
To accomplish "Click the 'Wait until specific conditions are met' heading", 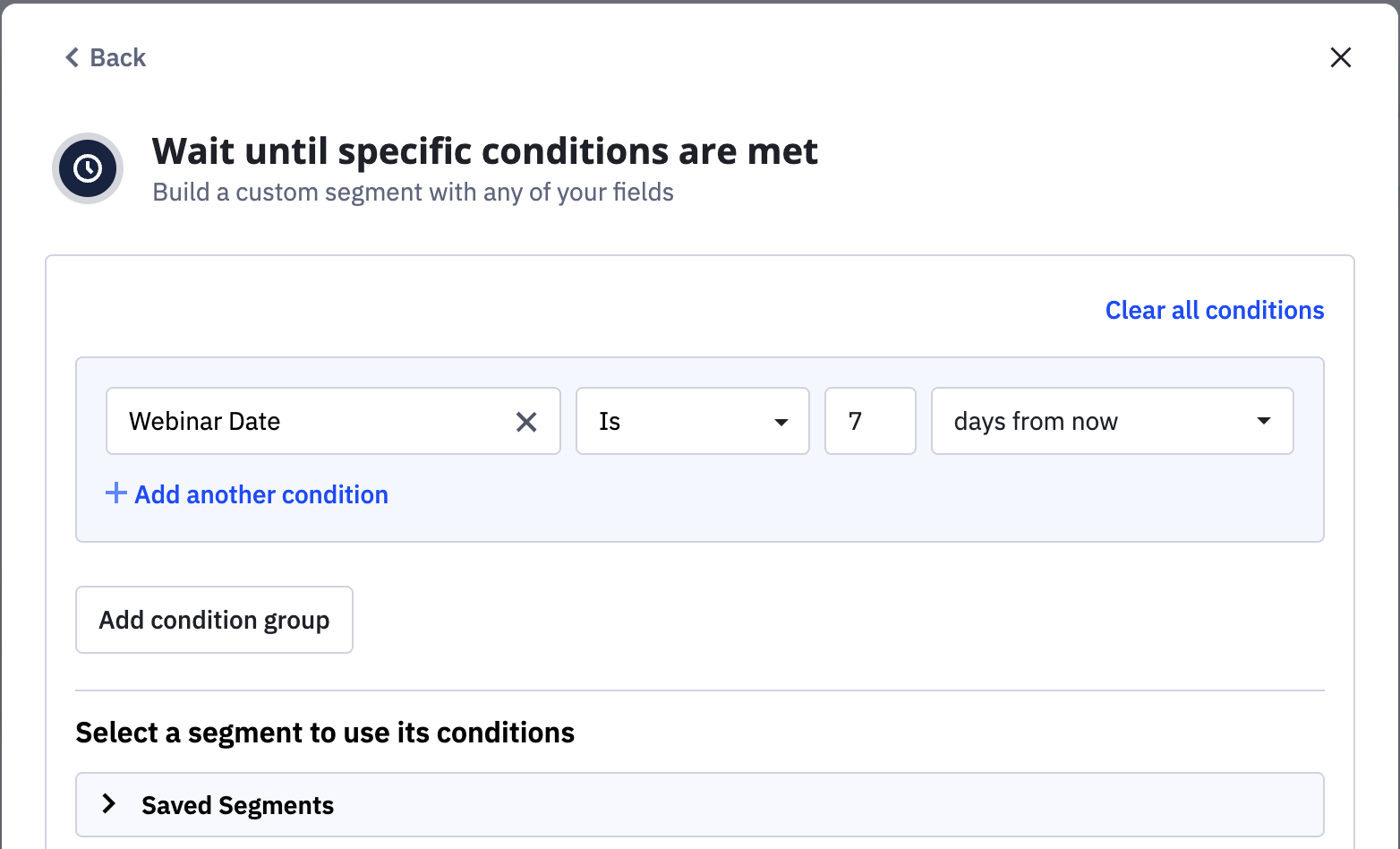I will tap(484, 151).
